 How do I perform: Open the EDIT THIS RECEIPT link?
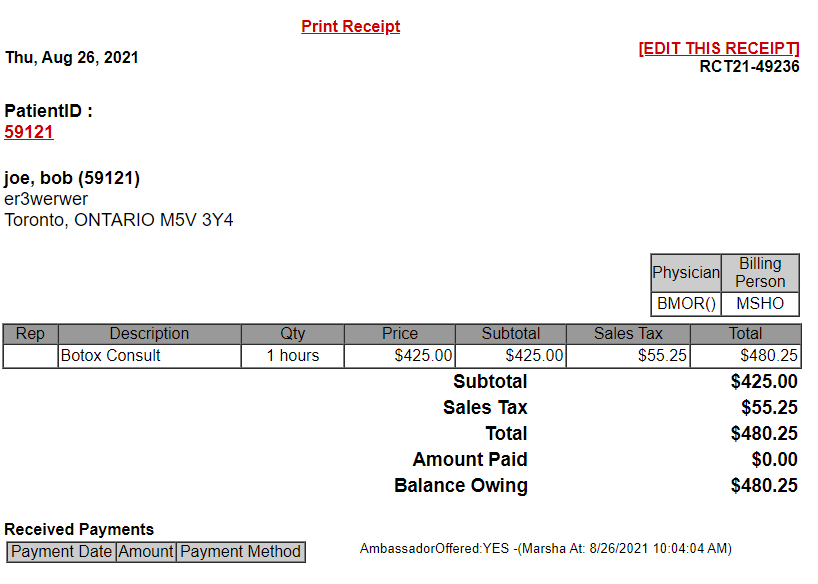coord(719,49)
